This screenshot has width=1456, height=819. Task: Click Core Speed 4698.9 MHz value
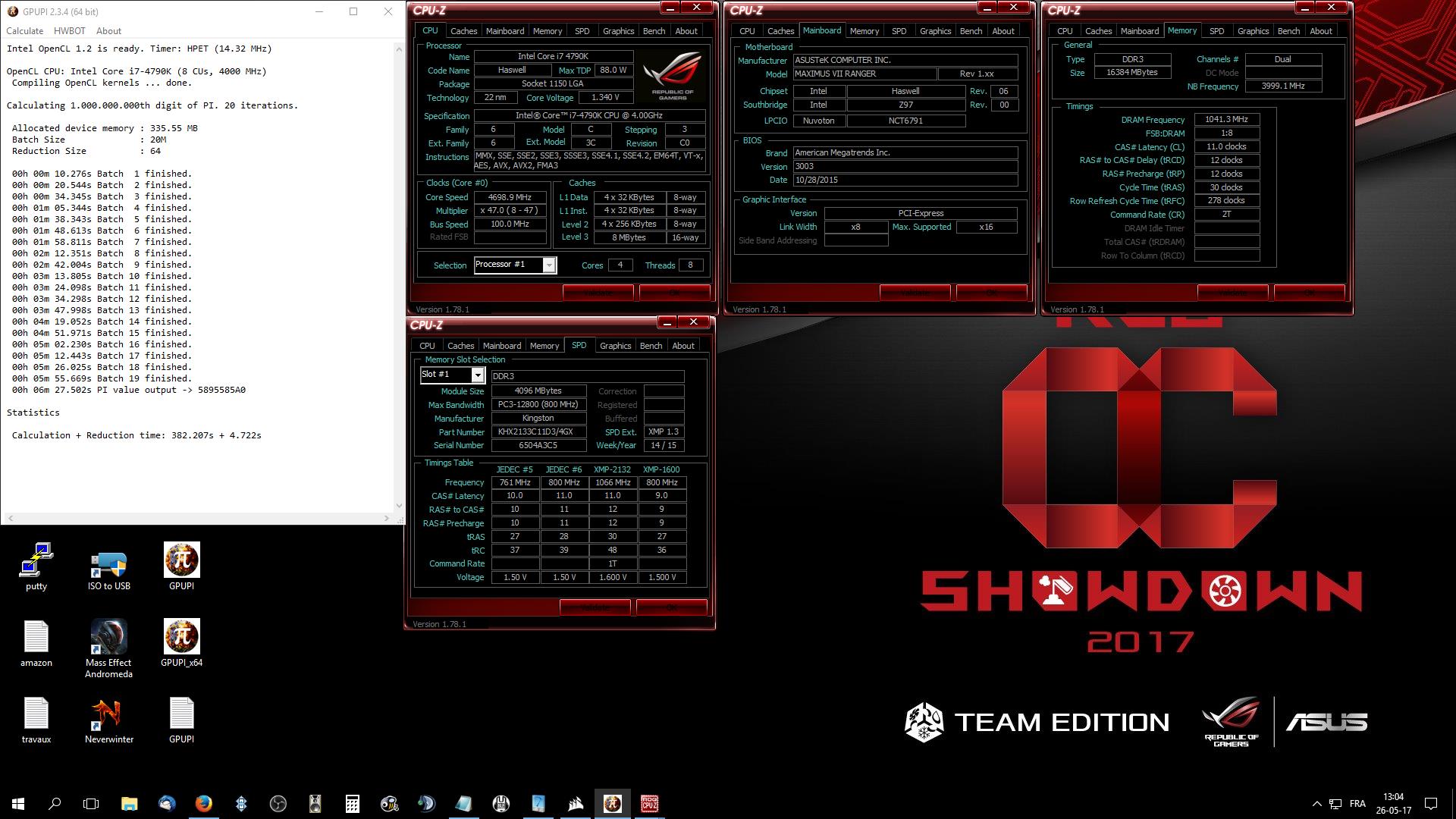click(510, 197)
